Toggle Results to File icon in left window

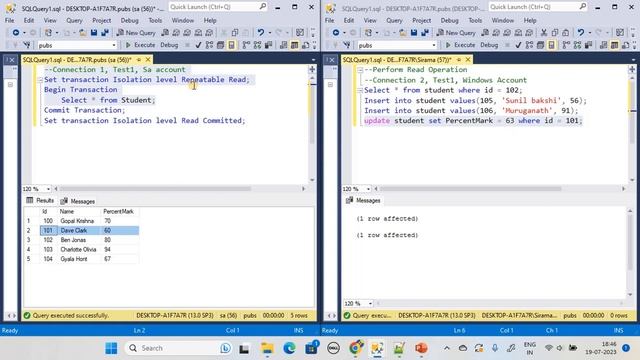click(x=306, y=45)
